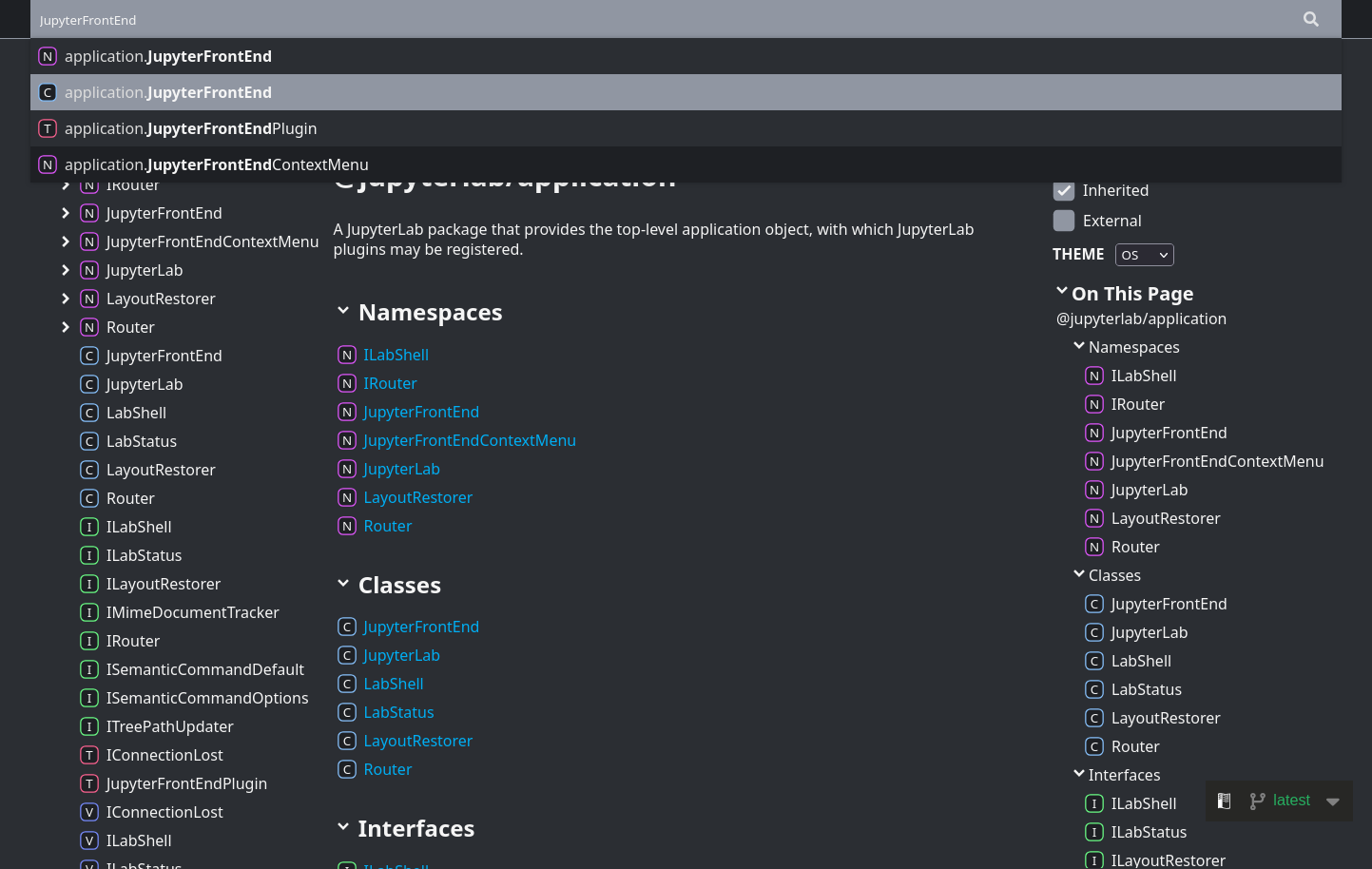The width and height of the screenshot is (1372, 869).
Task: Expand JupyterLab namespace in left tree
Action: (x=66, y=270)
